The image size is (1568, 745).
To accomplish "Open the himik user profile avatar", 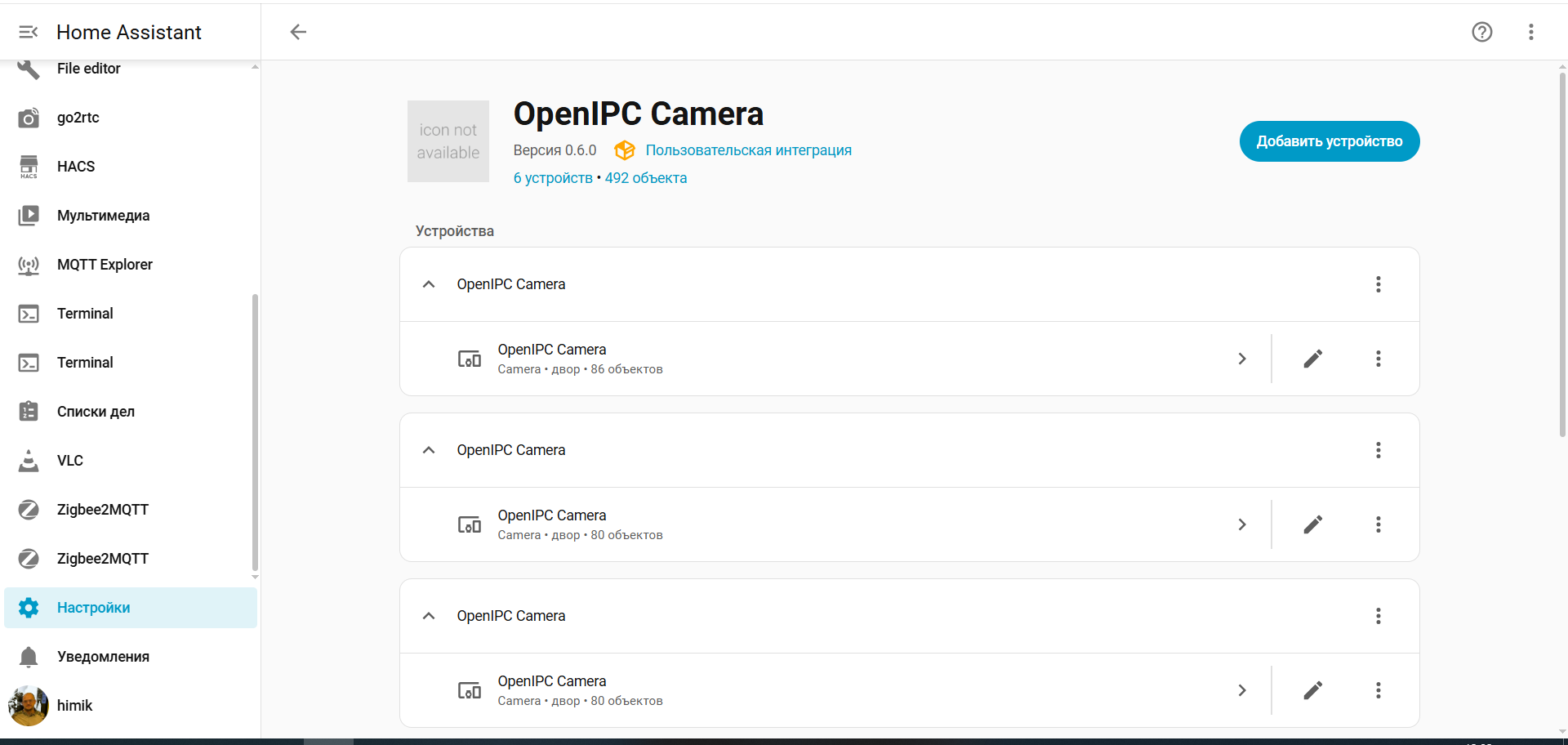I will [29, 706].
